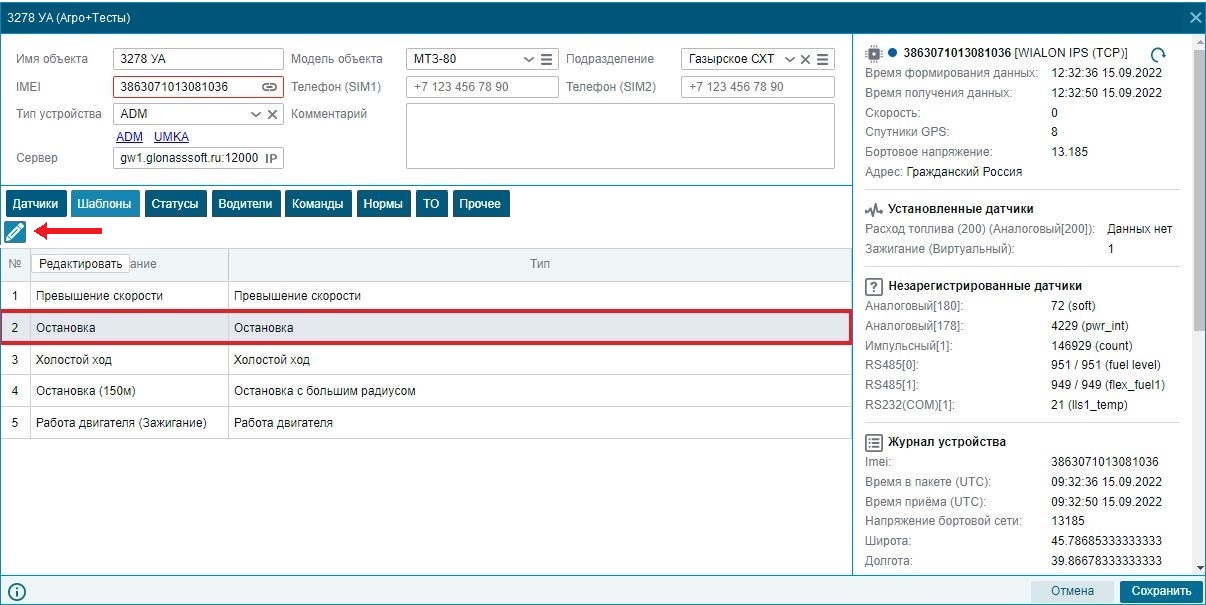This screenshot has height=605, width=1206.
Task: Click the Спутники GPS value 8
Action: (1055, 132)
